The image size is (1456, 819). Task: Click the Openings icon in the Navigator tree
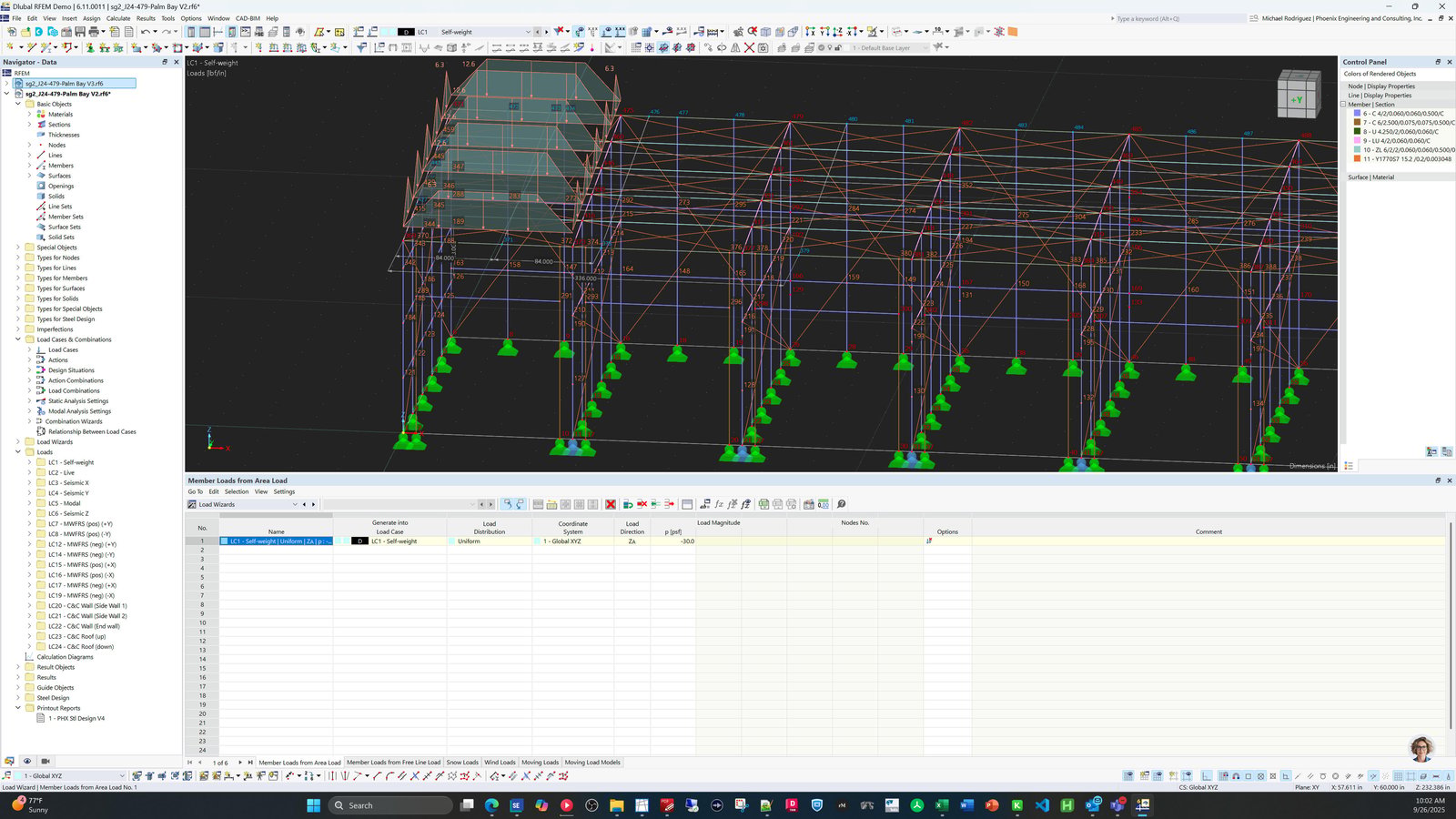(x=41, y=186)
